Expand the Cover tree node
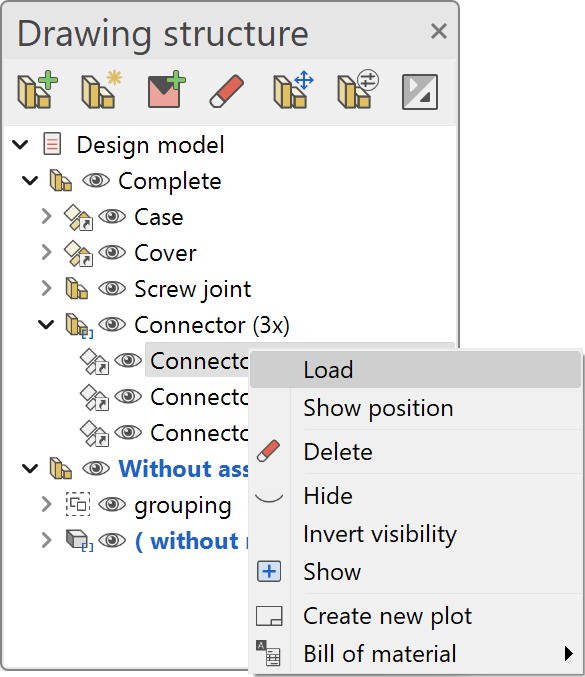 [46, 253]
